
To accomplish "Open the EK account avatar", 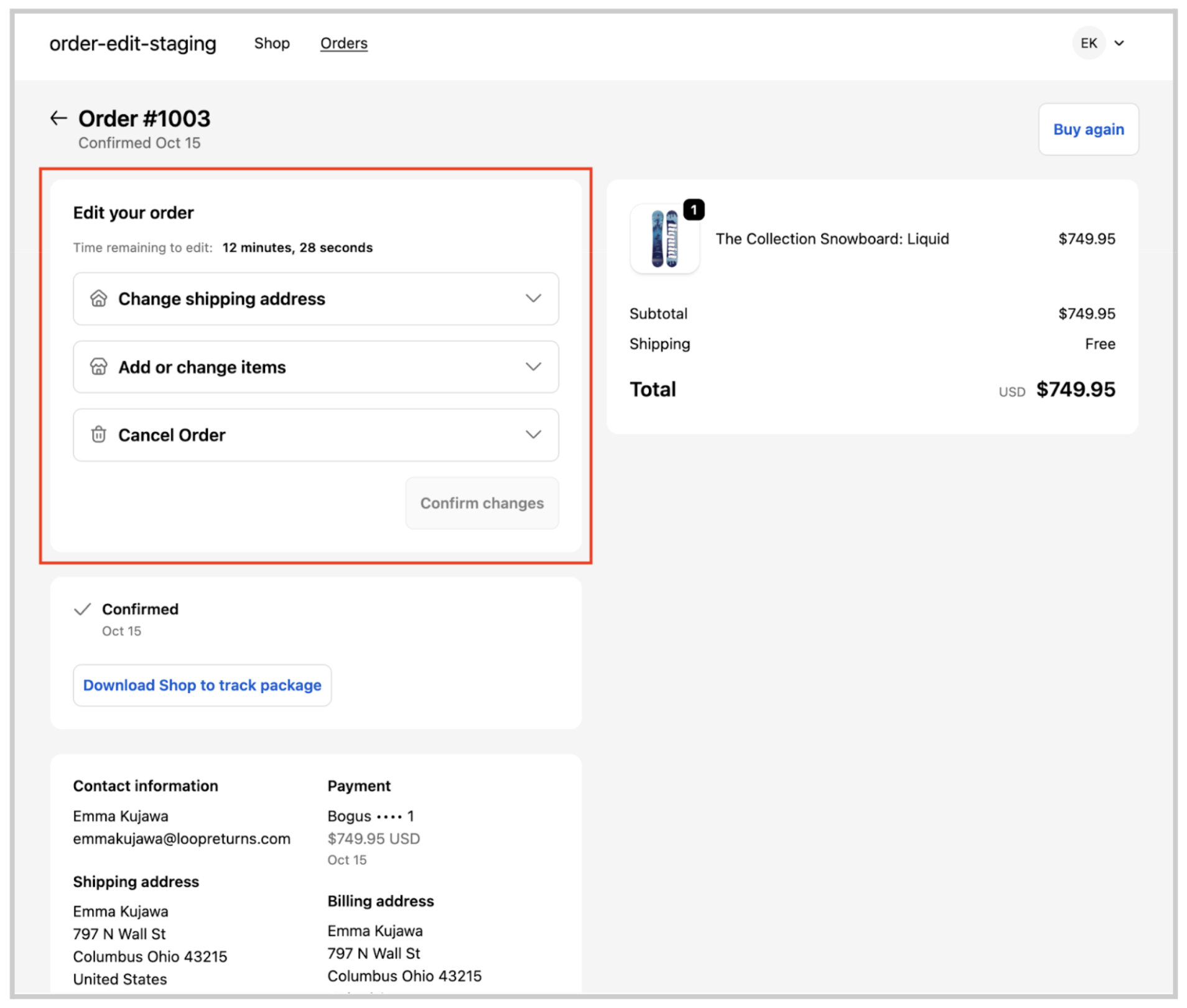I will [1088, 43].
